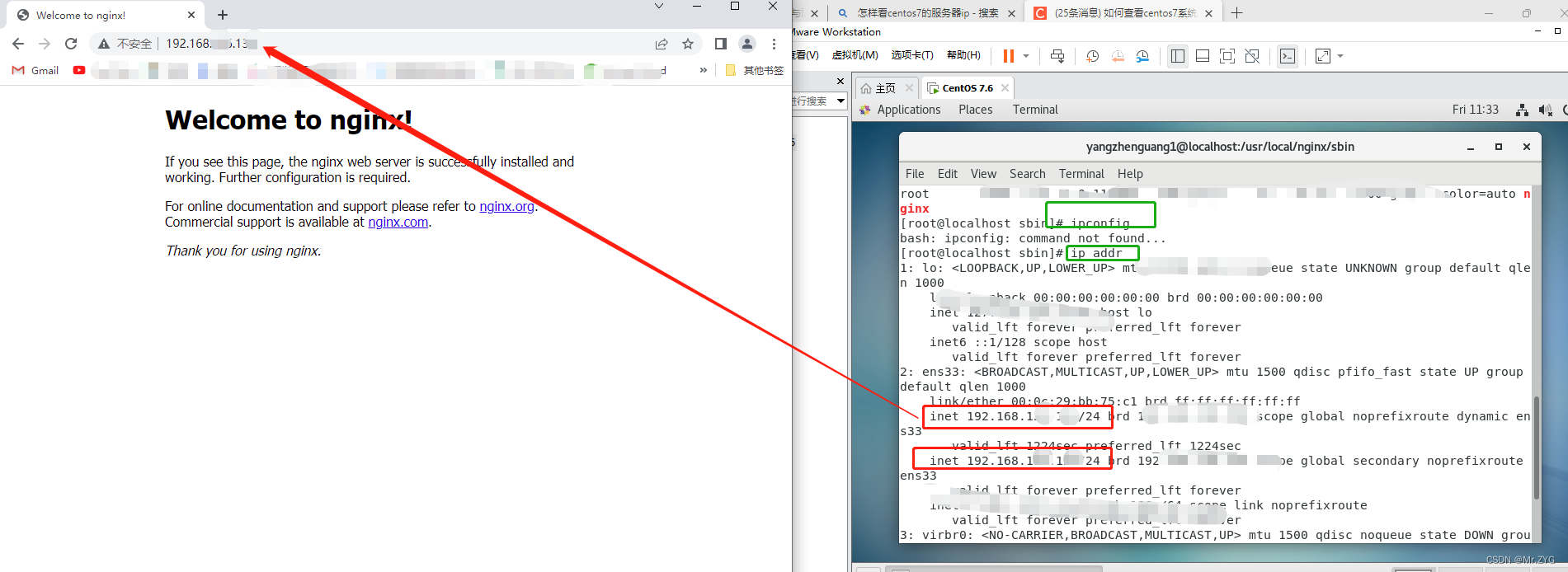This screenshot has height=572, width=1568.
Task: Open CentOS volume icon
Action: coord(1545,110)
